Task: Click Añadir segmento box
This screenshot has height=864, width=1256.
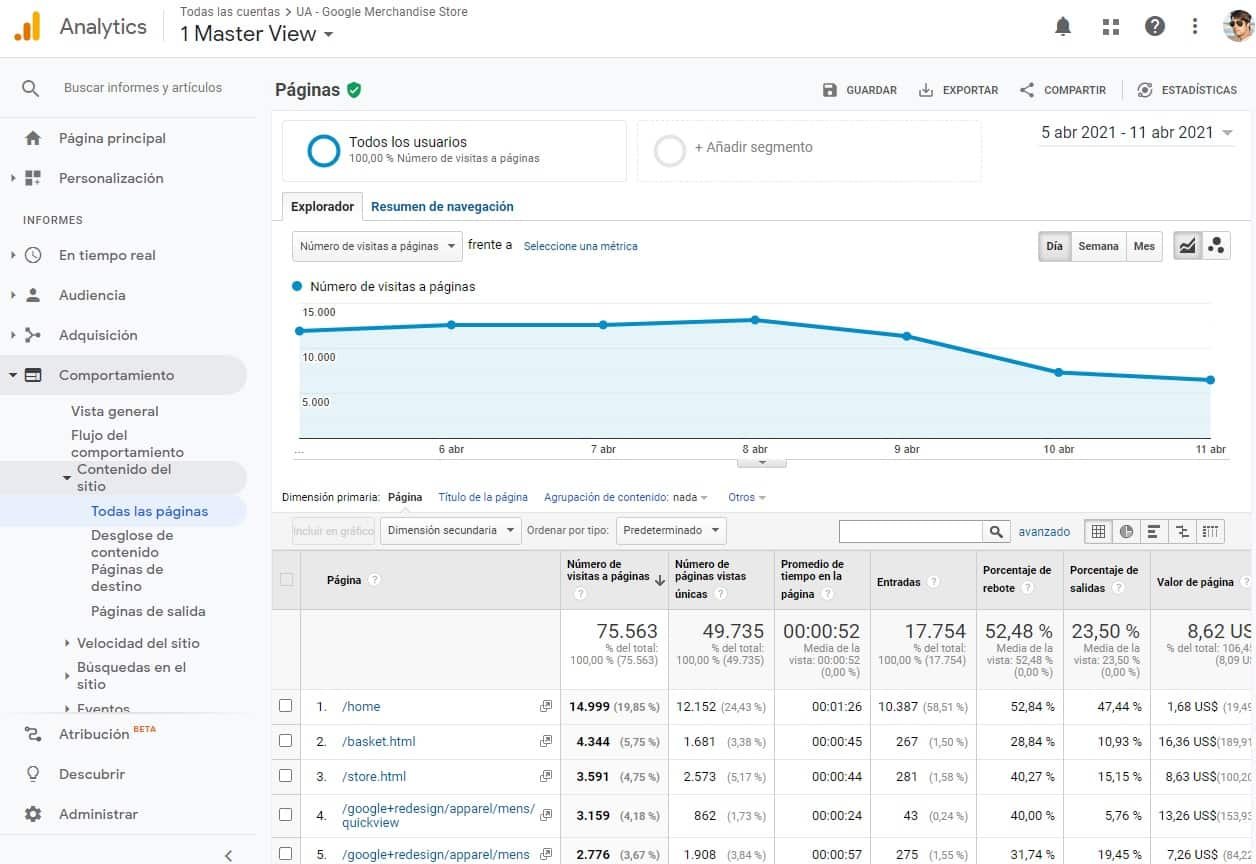Action: (809, 151)
